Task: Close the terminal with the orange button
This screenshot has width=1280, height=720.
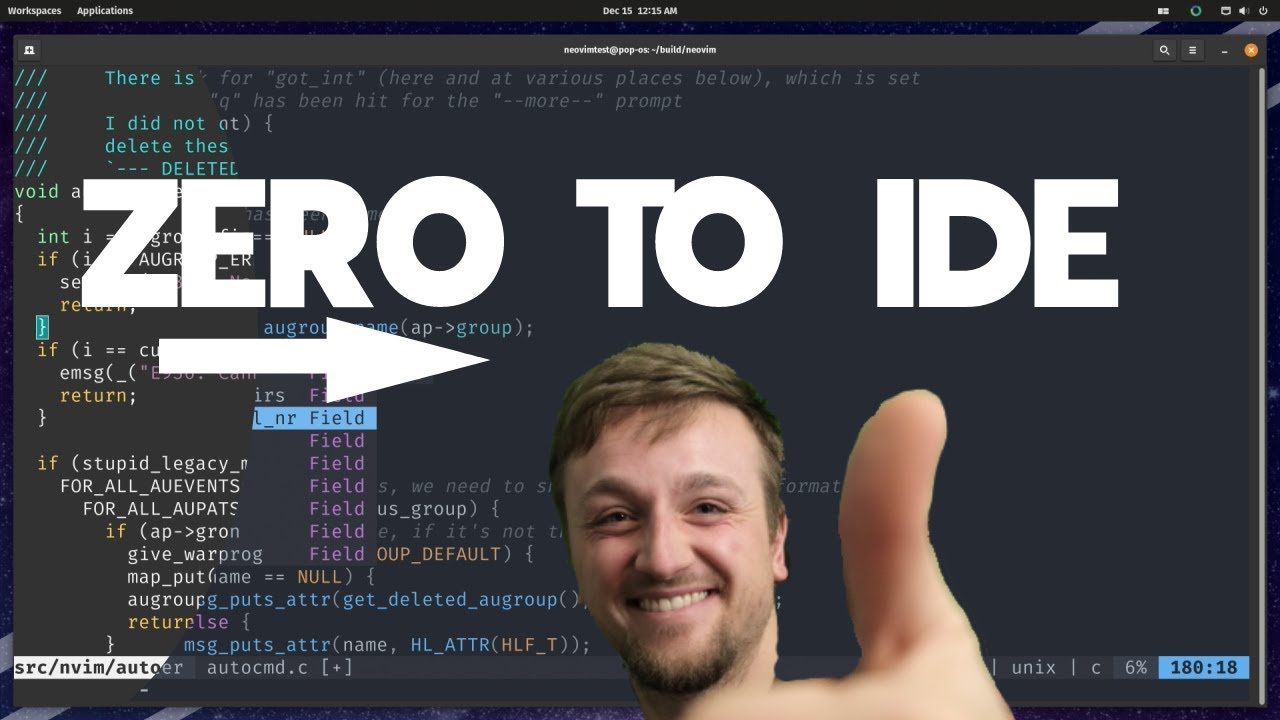Action: [x=1250, y=50]
